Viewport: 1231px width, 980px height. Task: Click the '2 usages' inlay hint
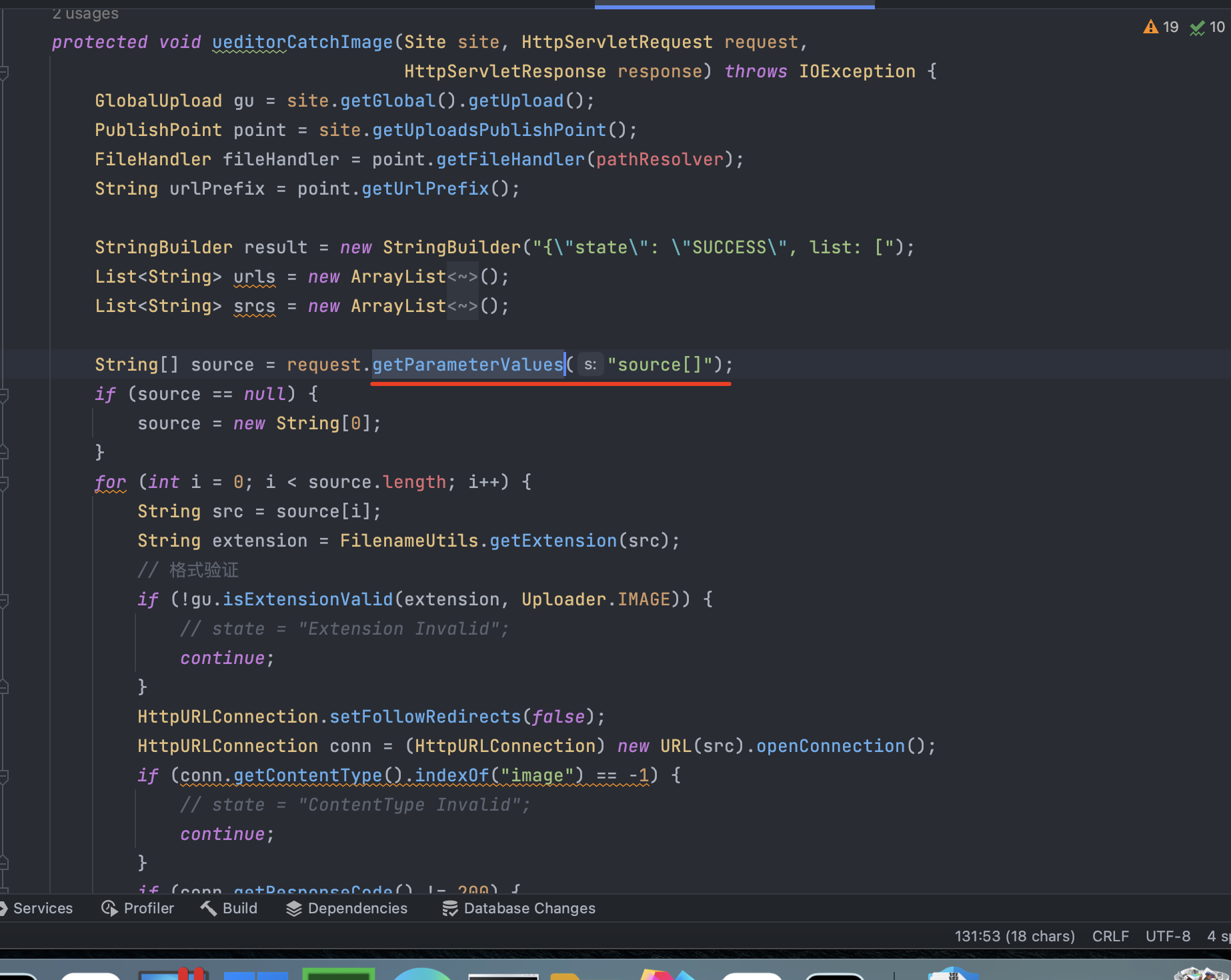pyautogui.click(x=85, y=13)
